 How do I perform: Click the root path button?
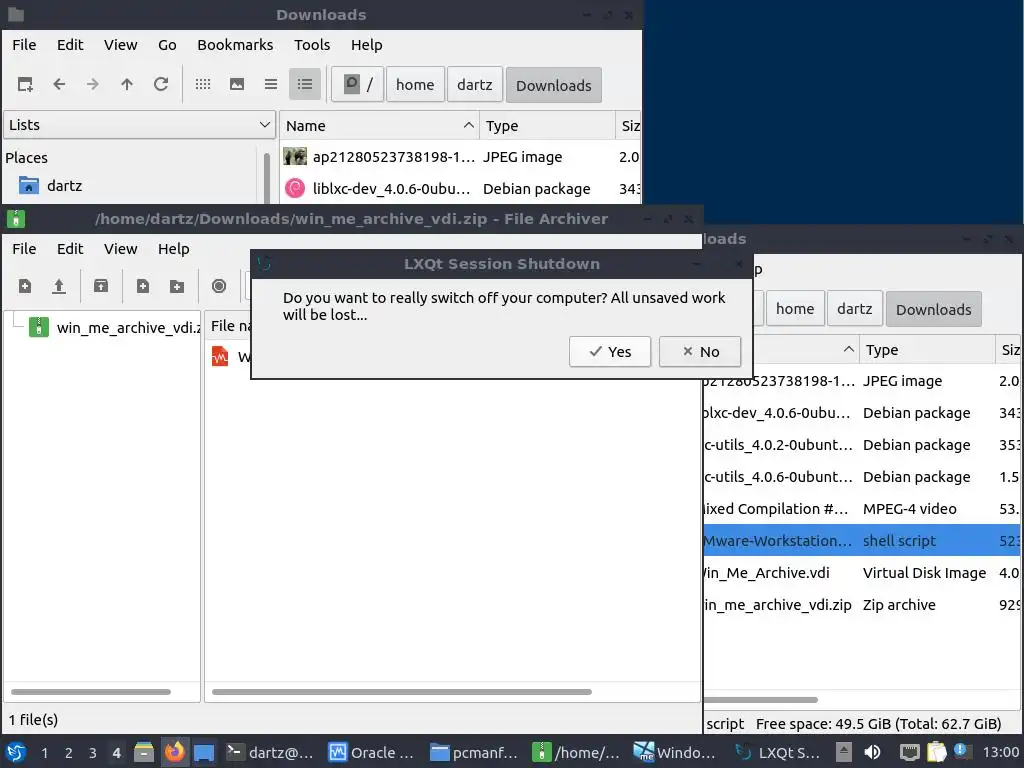tap(358, 84)
